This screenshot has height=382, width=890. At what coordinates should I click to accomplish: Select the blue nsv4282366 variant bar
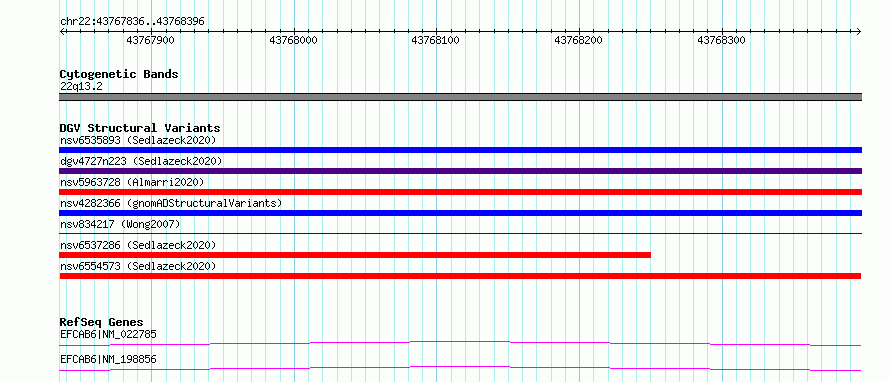tap(460, 213)
